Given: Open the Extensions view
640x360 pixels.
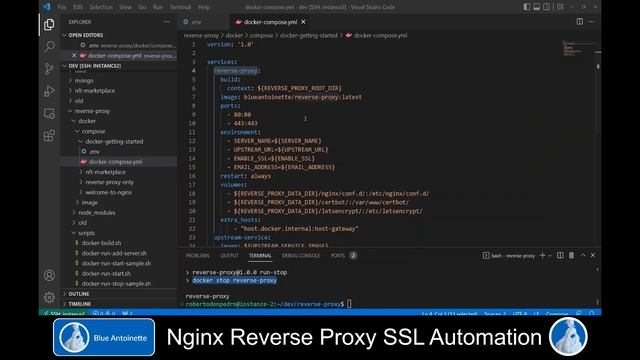Looking at the screenshot, I should [x=49, y=136].
